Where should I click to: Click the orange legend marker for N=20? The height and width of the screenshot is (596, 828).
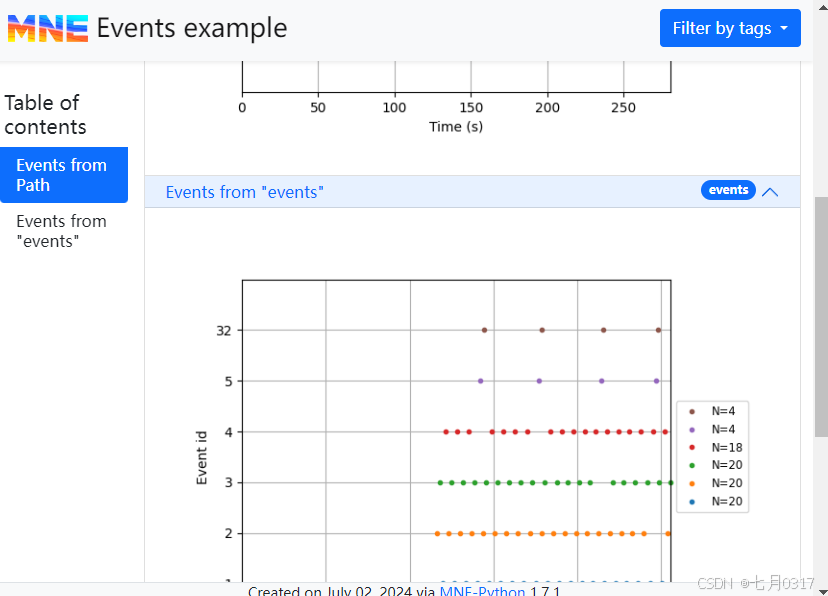[692, 483]
